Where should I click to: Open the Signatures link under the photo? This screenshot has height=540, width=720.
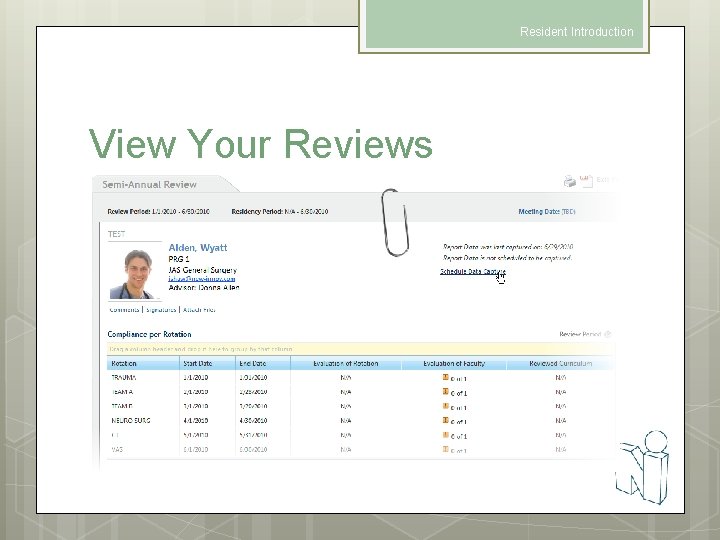[161, 310]
